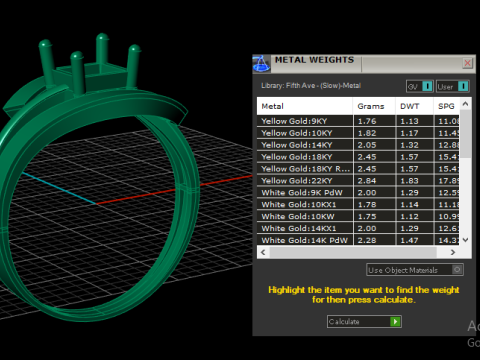Click the horizontal scroll left arrow
Image resolution: width=480 pixels, height=360 pixels.
click(x=263, y=252)
